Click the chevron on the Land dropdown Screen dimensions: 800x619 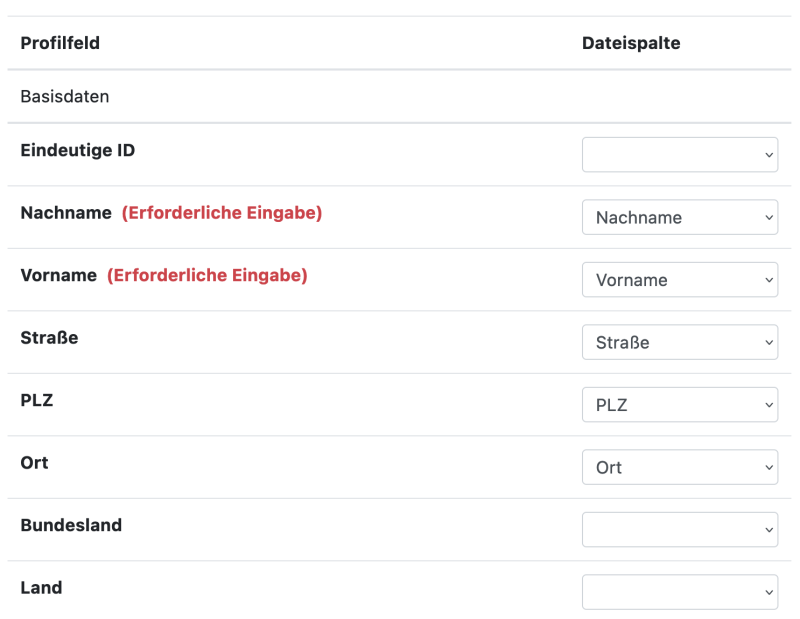point(767,591)
